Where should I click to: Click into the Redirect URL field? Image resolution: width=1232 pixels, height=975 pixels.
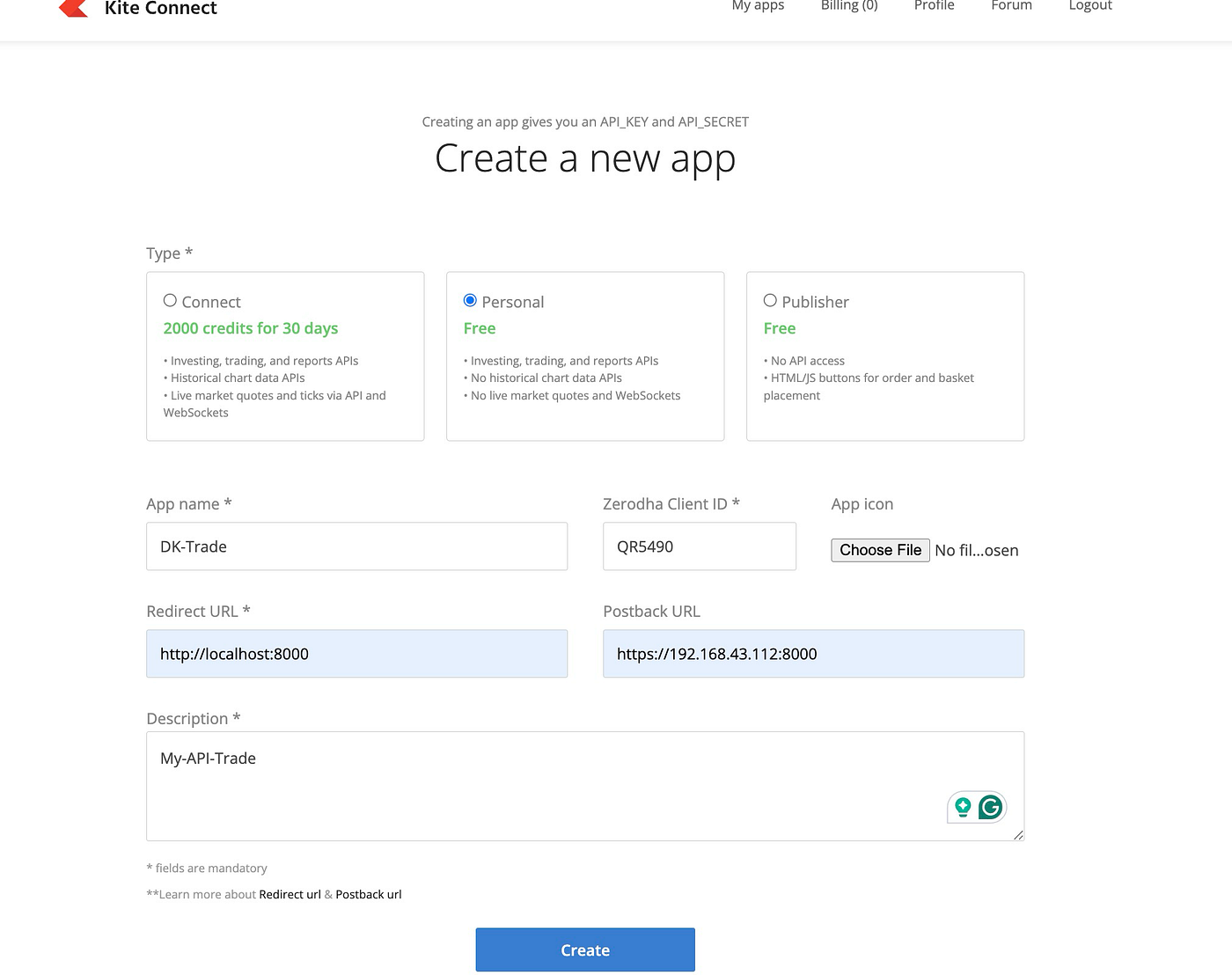point(356,654)
